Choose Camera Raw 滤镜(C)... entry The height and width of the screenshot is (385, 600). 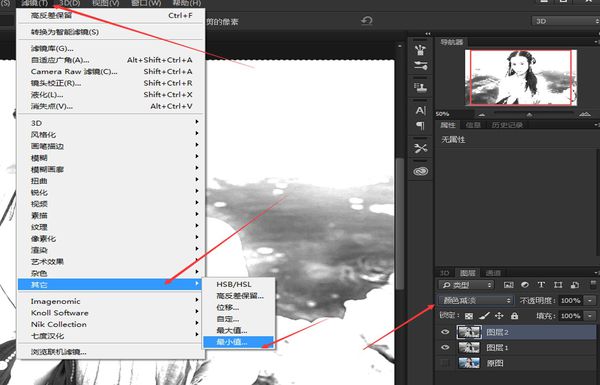(x=111, y=72)
